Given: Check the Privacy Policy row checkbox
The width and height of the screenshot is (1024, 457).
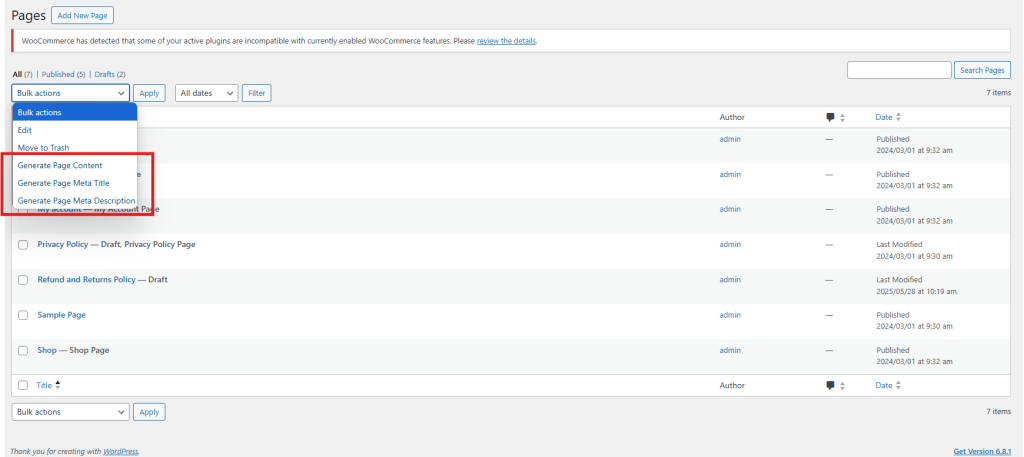Looking at the screenshot, I should (x=23, y=245).
